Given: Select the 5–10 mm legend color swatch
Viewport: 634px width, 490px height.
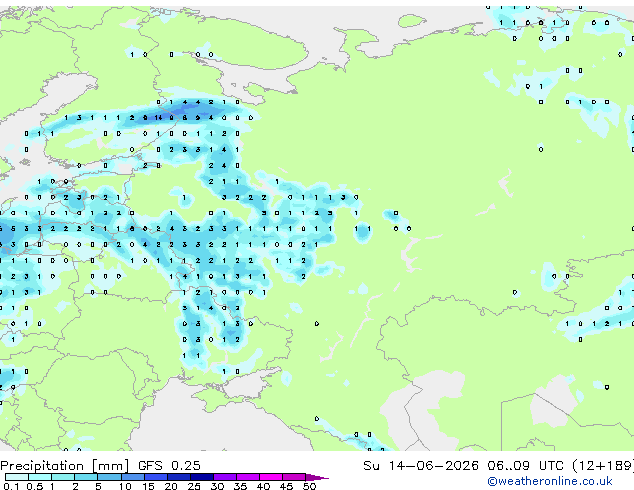Looking at the screenshot, I should click(x=109, y=477).
